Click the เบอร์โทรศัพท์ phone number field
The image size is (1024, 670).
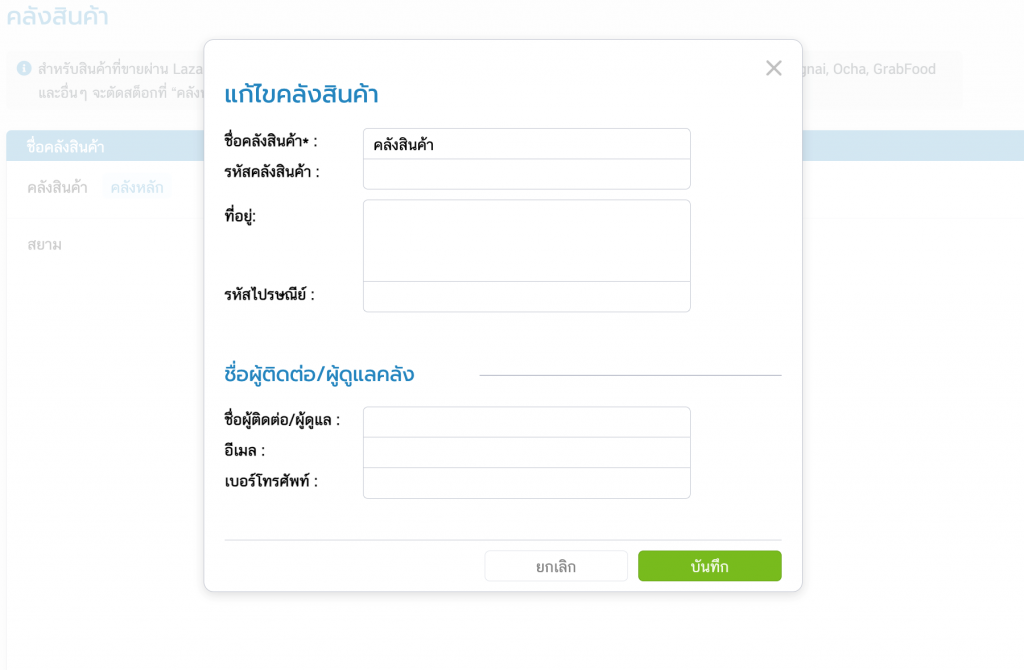click(526, 483)
